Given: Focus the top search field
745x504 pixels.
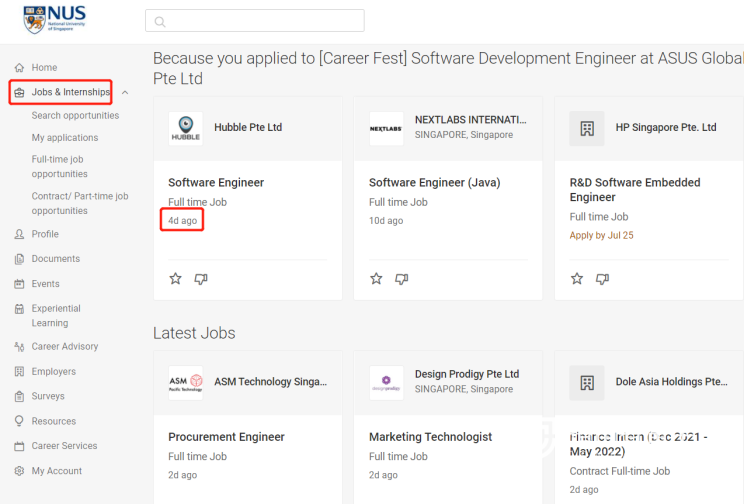Looking at the screenshot, I should [255, 21].
